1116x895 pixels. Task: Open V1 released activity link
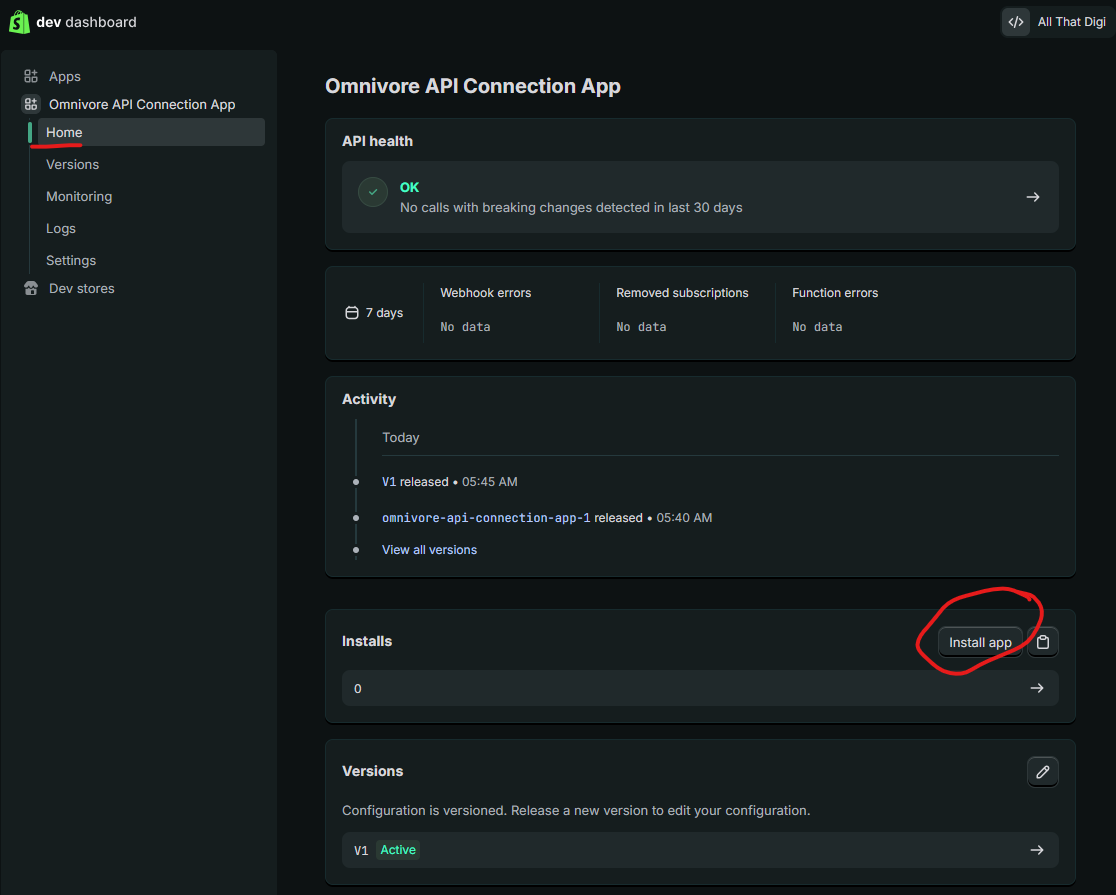[x=389, y=482]
